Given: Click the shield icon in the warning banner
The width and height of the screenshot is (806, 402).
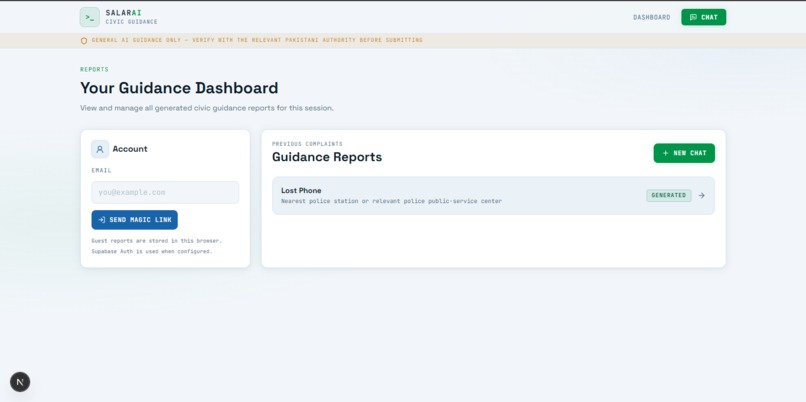Looking at the screenshot, I should point(84,41).
